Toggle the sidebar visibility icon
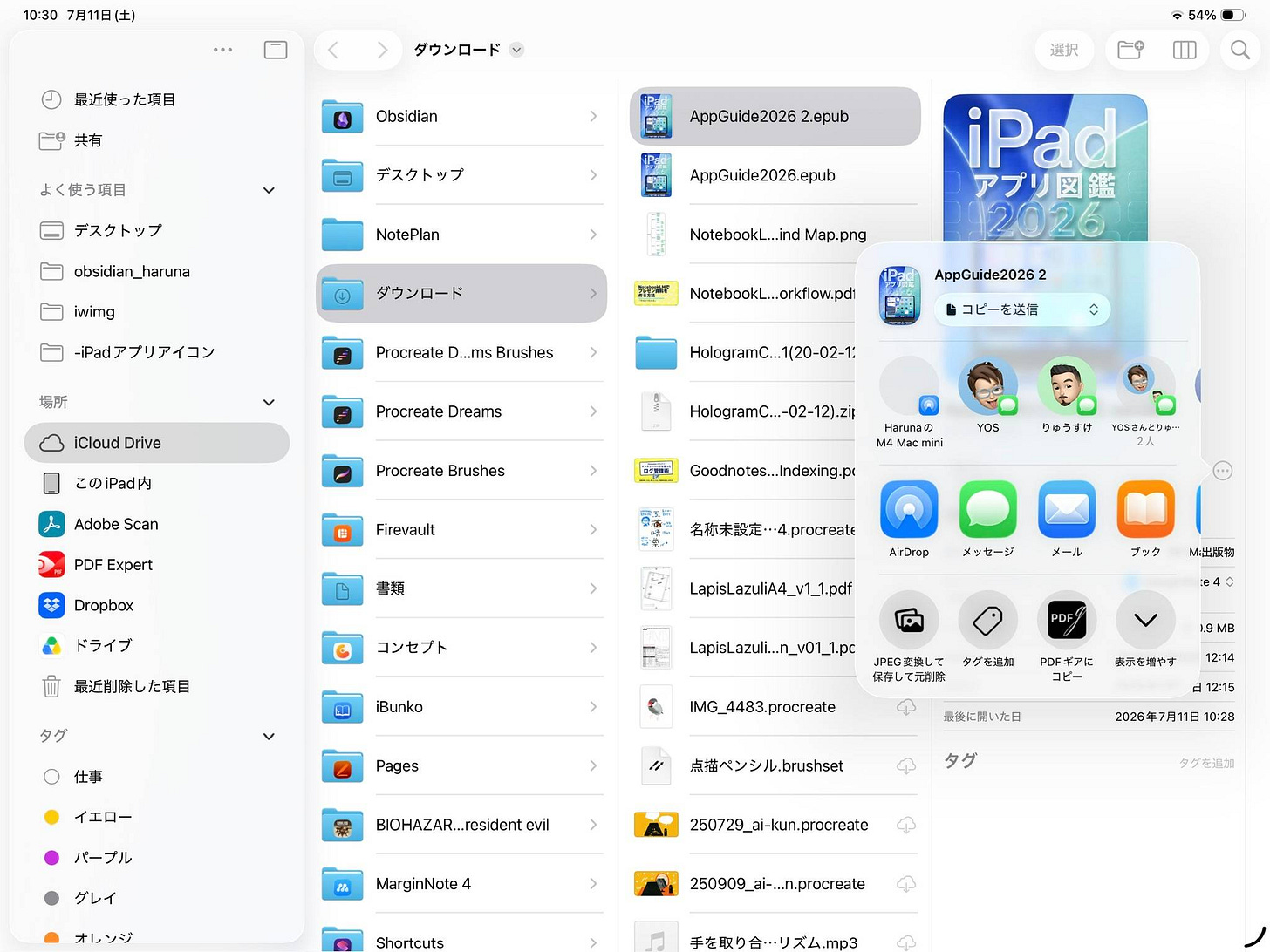 click(x=276, y=50)
